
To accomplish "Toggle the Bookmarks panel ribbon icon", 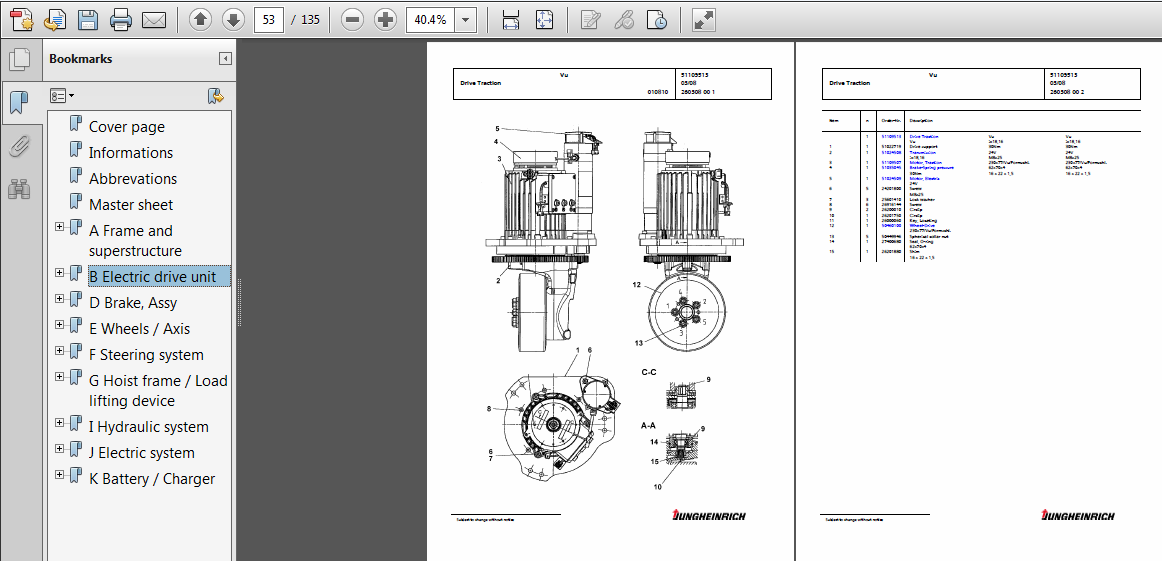I will [x=19, y=102].
